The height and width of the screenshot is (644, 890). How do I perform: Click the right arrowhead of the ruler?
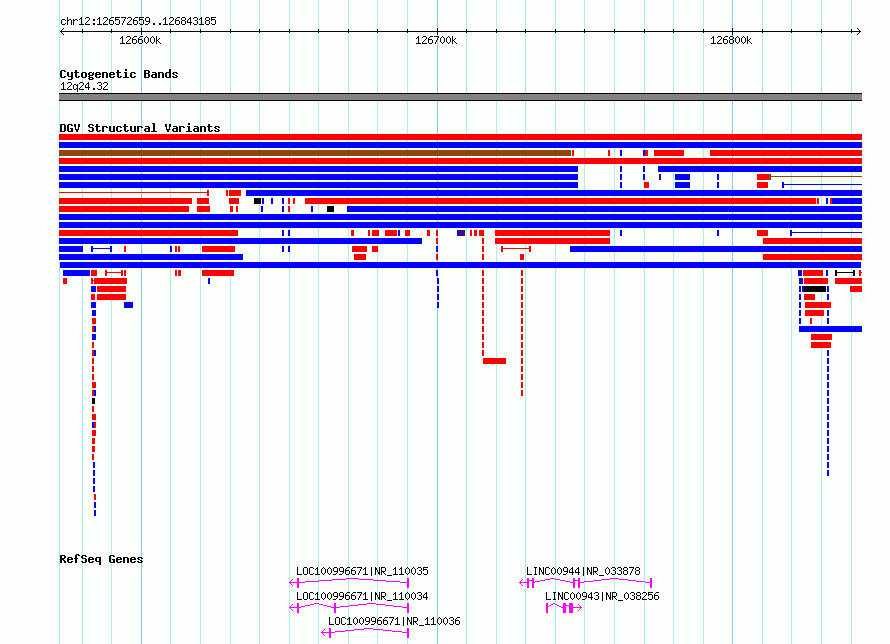click(x=858, y=32)
